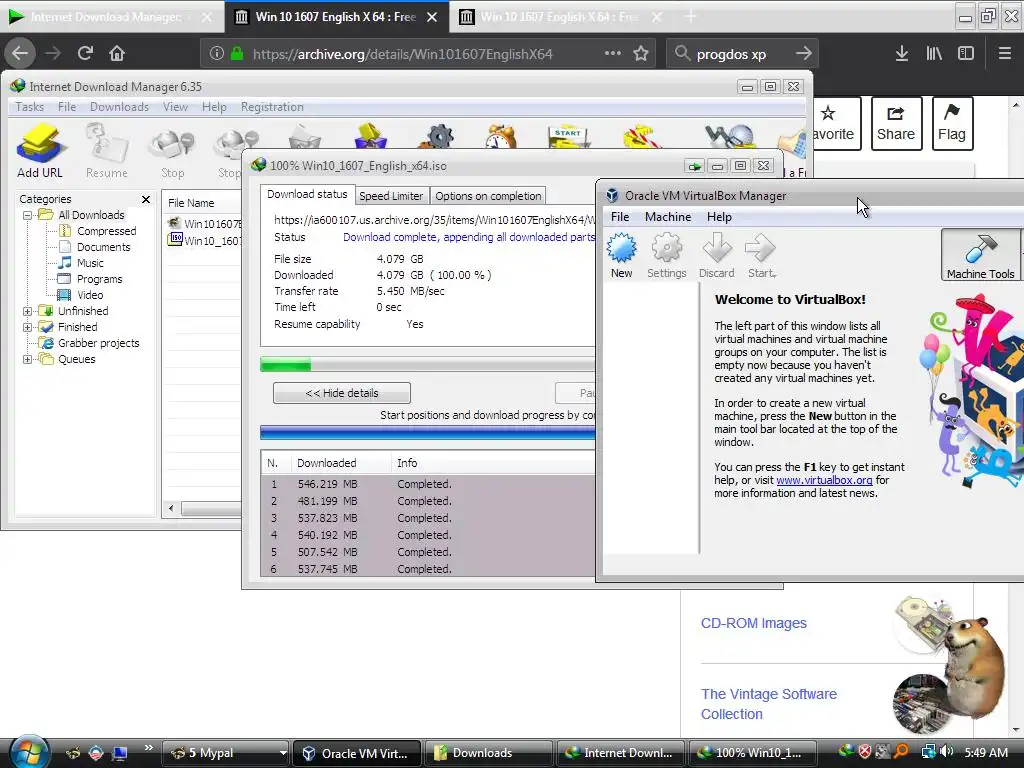The height and width of the screenshot is (768, 1024).
Task: Open IDM Downloads menu
Action: pos(120,107)
